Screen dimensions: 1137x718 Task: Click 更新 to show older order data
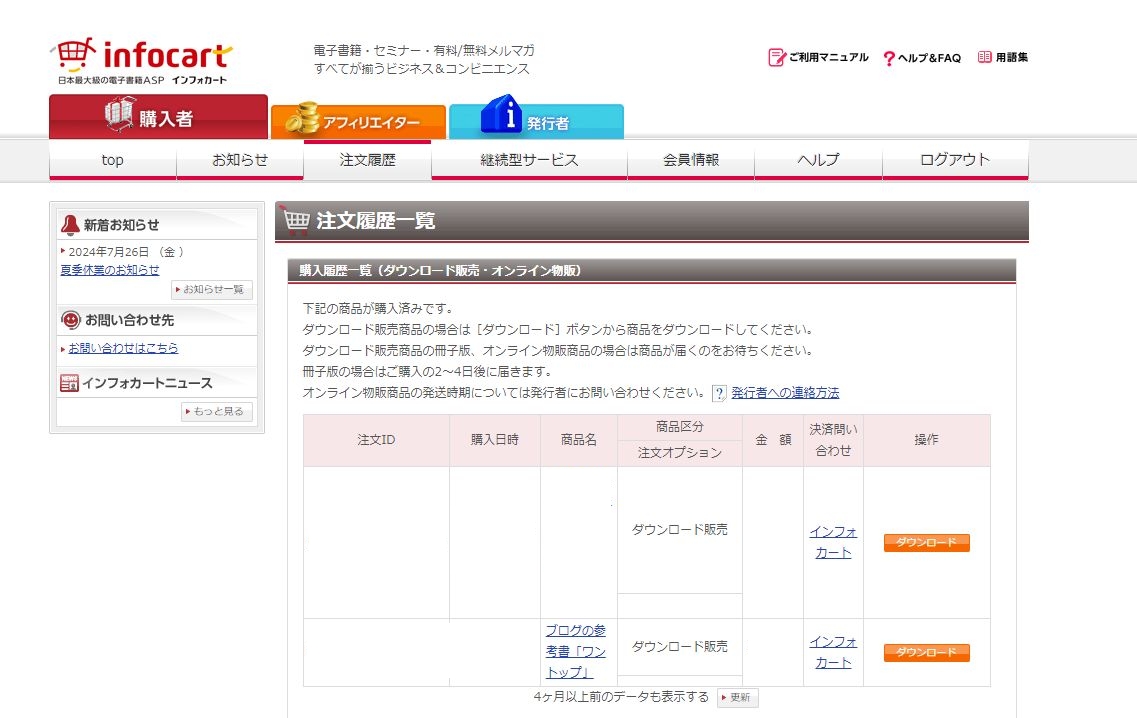click(x=737, y=697)
